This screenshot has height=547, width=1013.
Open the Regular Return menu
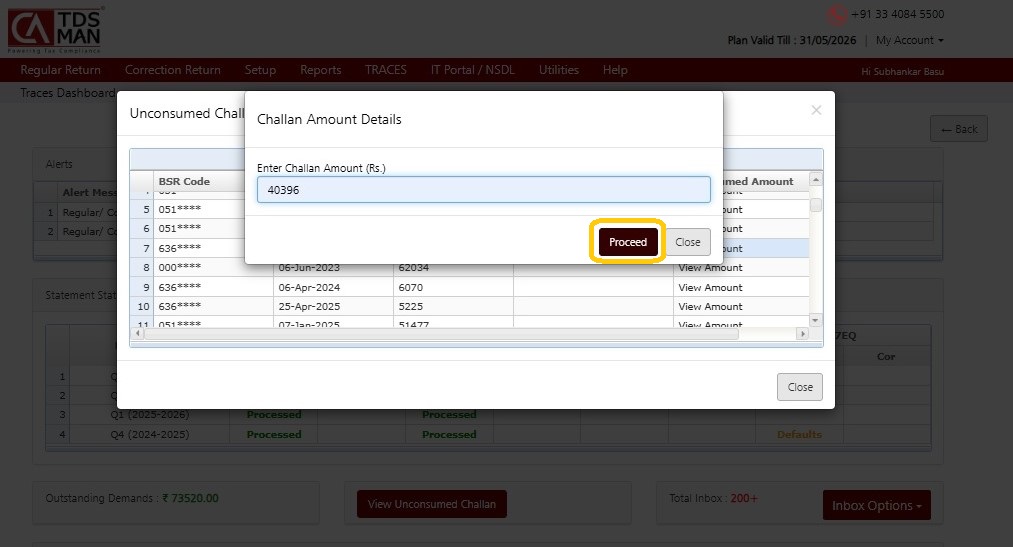pyautogui.click(x=60, y=70)
